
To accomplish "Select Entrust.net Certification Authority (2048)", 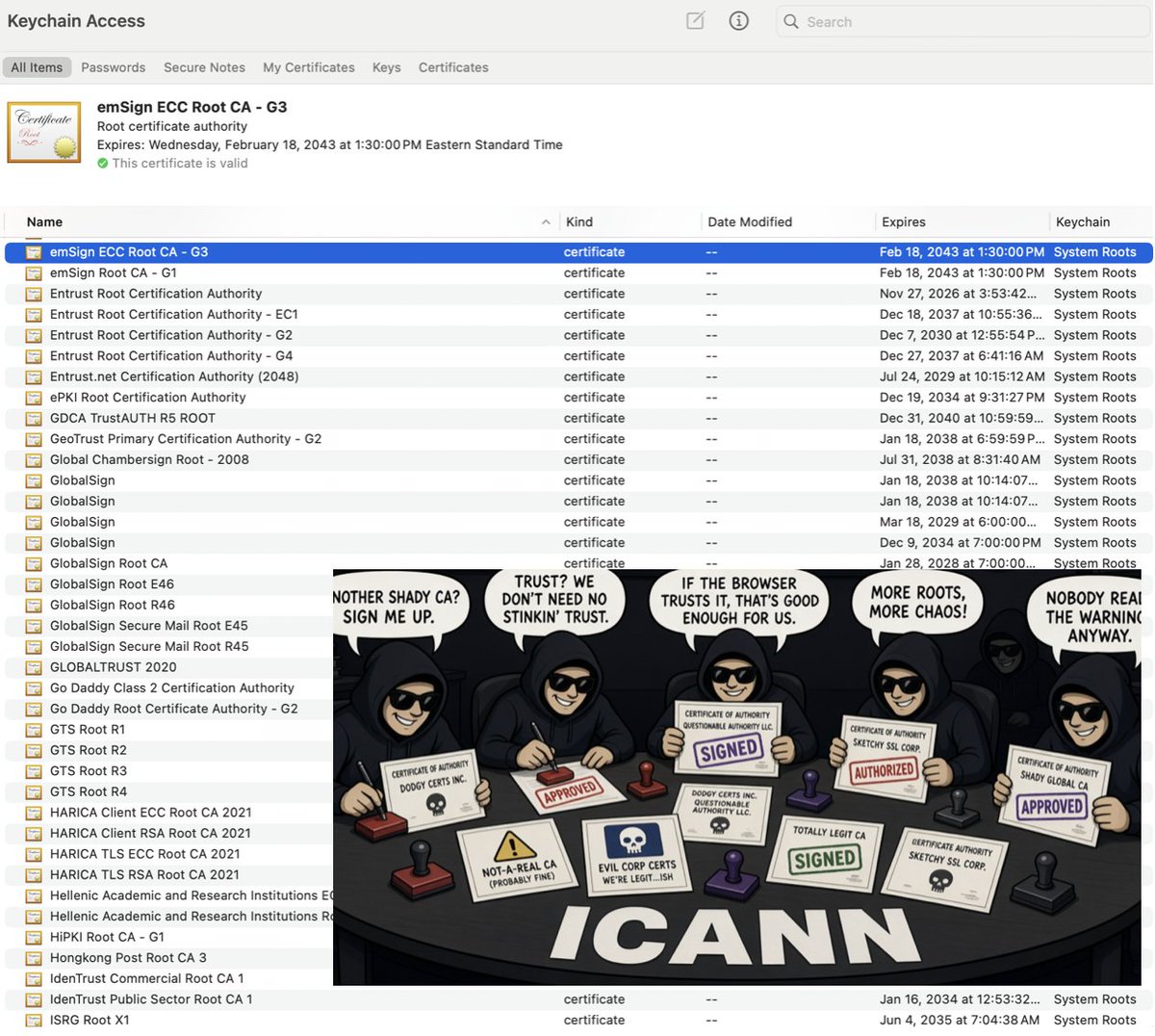I will 578,377.
